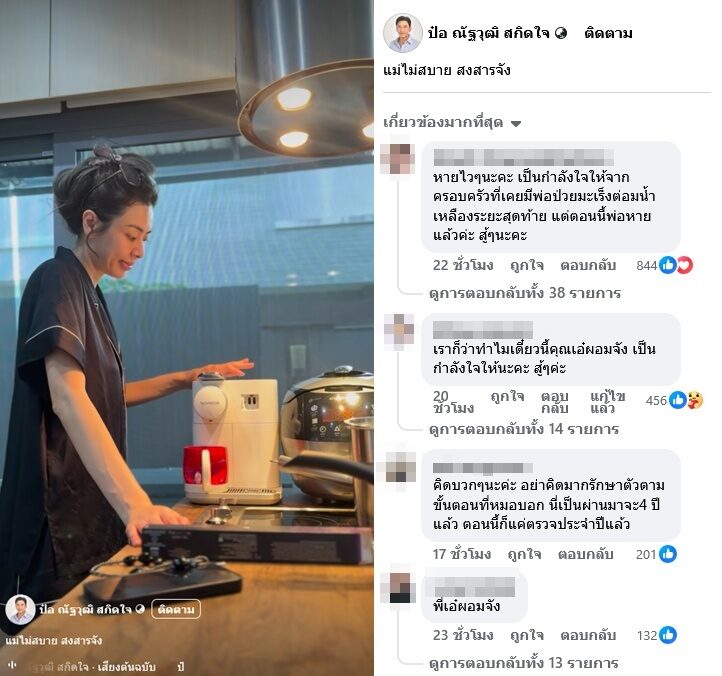722x676 pixels.
Task: Click the globe public-privacy icon in header
Action: click(x=561, y=33)
